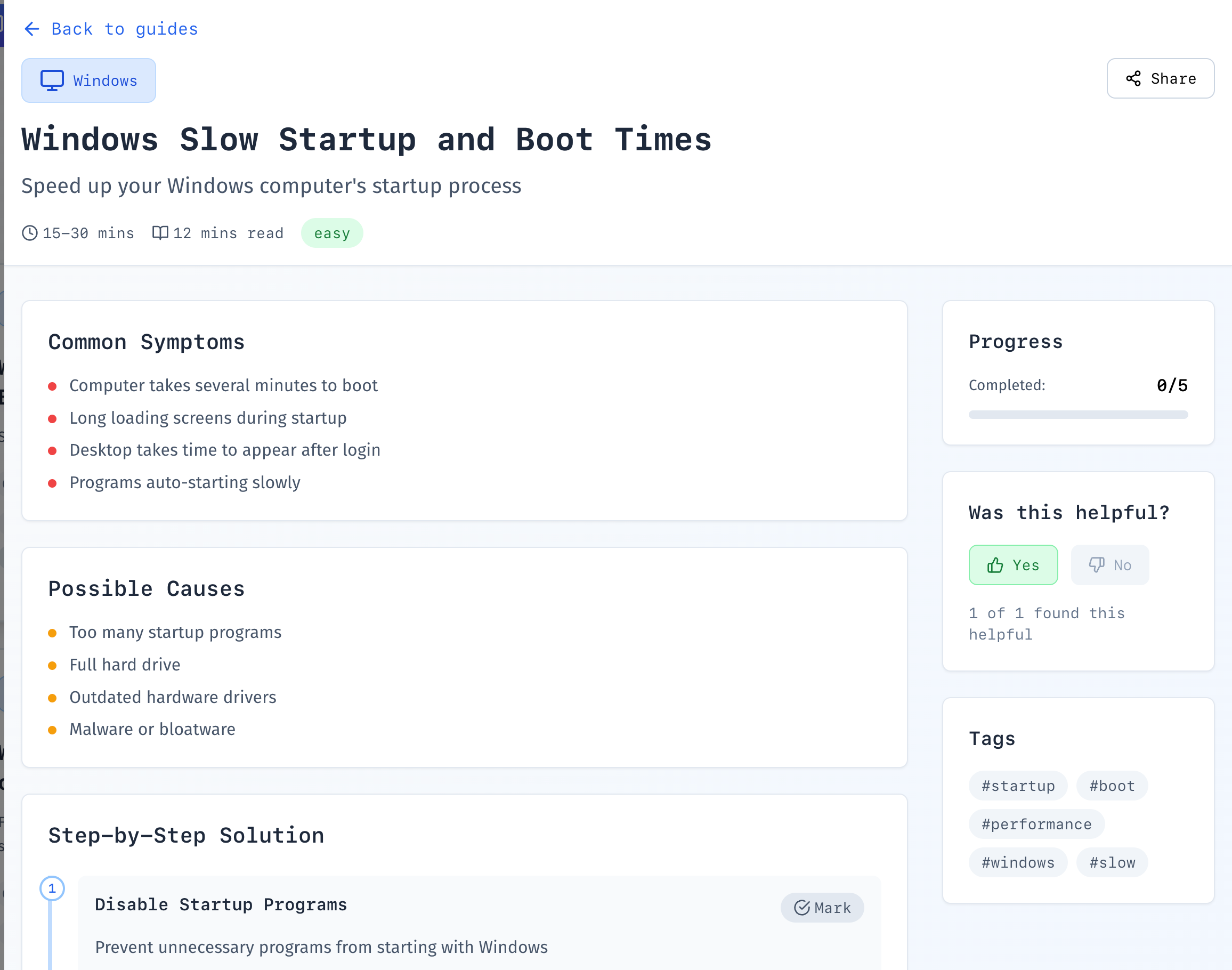Click 'Outdated hardware drivers' cause
This screenshot has width=1232, height=970.
pyautogui.click(x=173, y=698)
